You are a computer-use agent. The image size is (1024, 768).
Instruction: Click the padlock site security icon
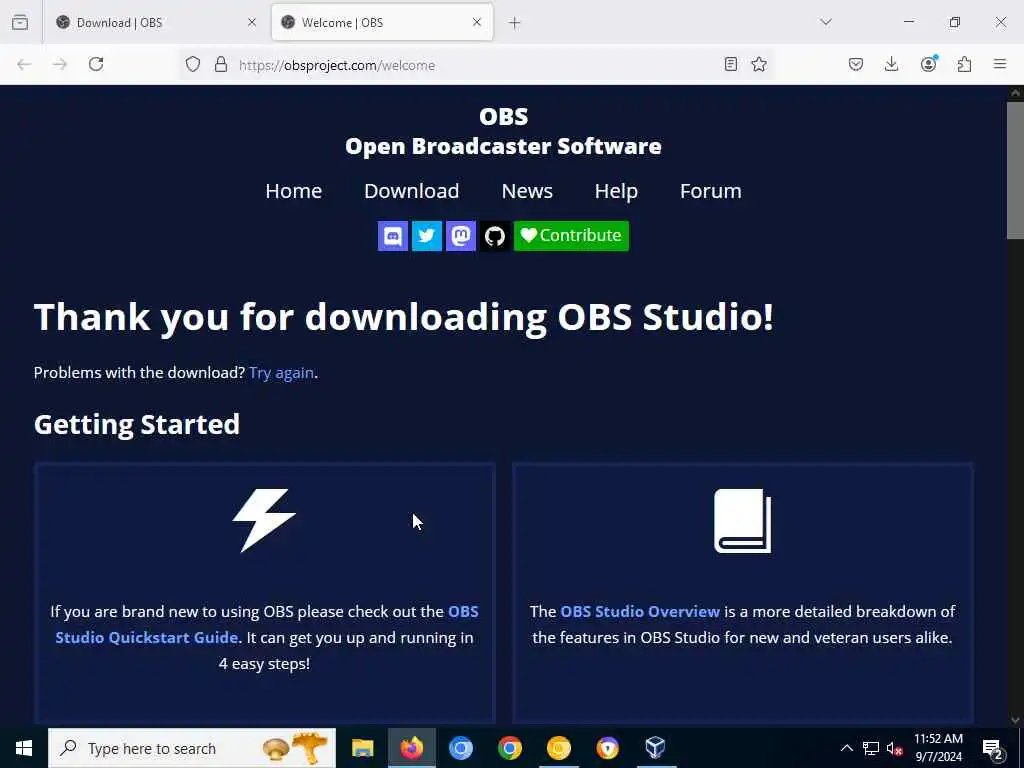pyautogui.click(x=221, y=64)
